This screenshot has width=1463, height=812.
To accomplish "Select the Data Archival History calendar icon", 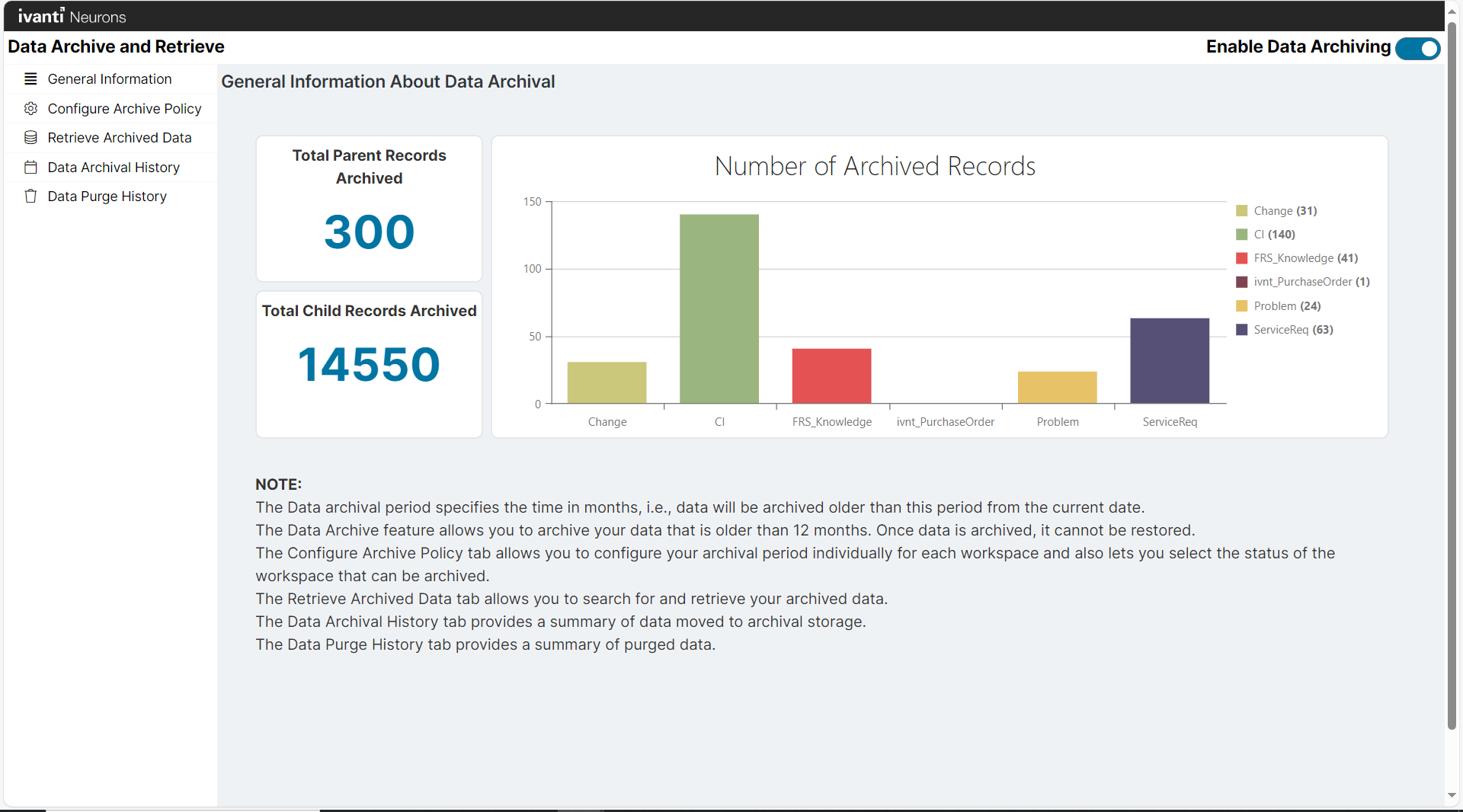I will (x=30, y=167).
